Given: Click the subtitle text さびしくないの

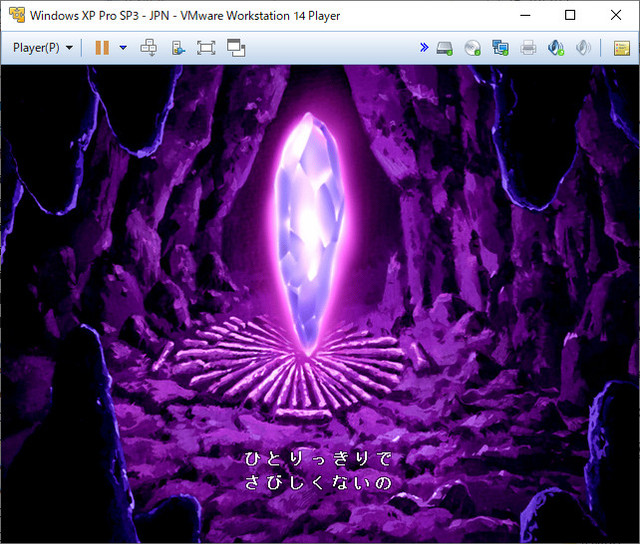Looking at the screenshot, I should [318, 483].
